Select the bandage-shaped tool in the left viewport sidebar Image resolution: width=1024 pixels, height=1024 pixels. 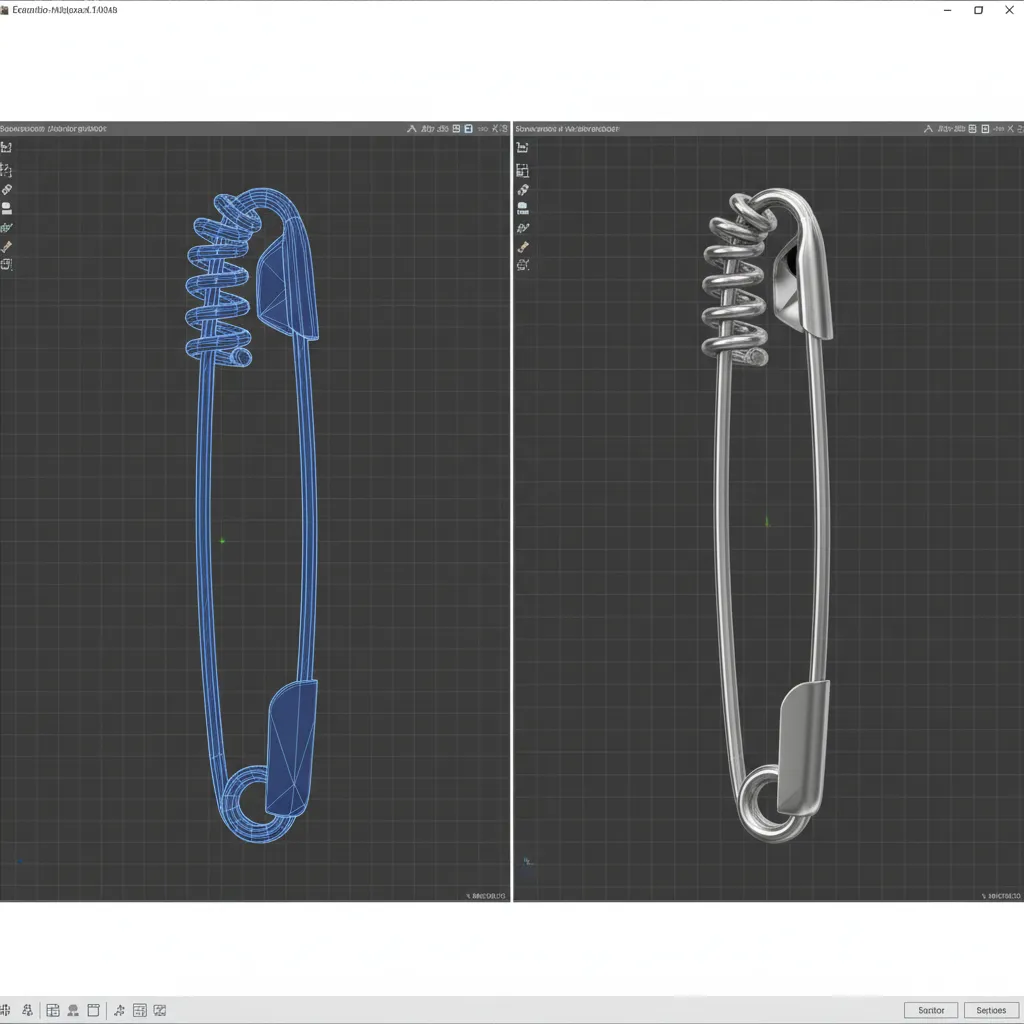(6, 189)
